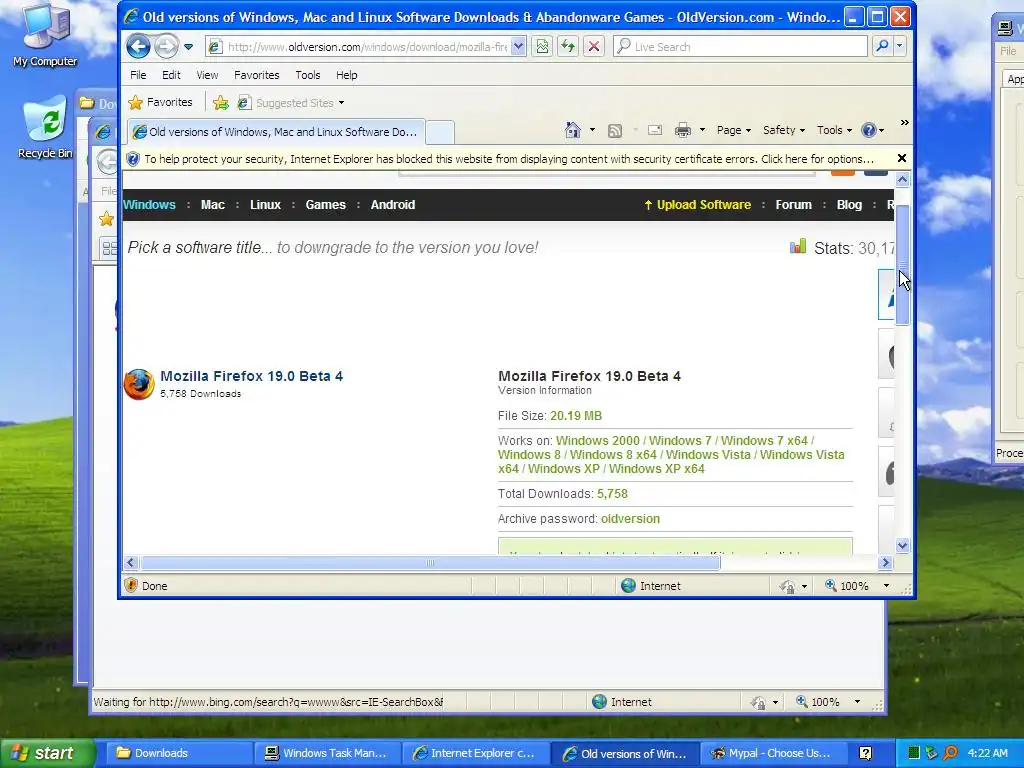Open the Mac category link
This screenshot has width=1024, height=768.
[213, 204]
